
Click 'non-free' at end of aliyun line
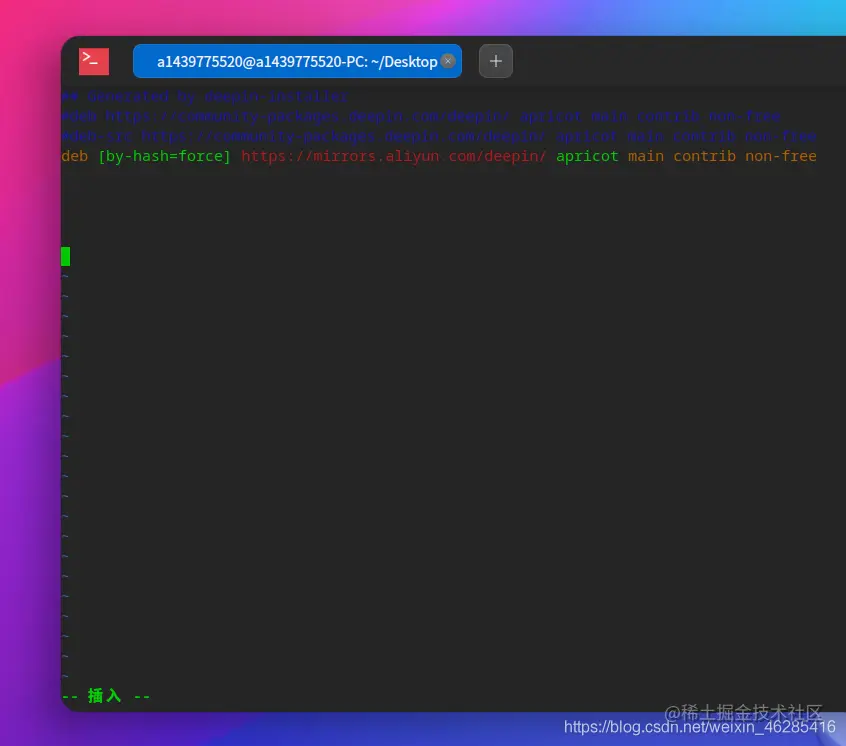pyautogui.click(x=781, y=156)
